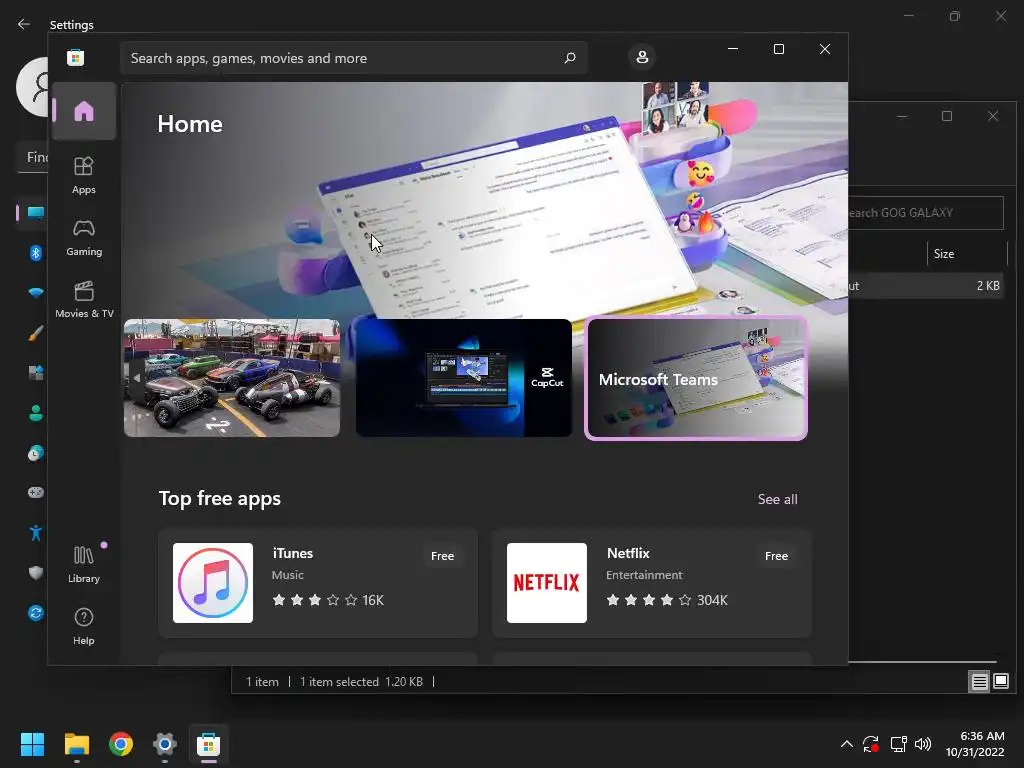Screen dimensions: 1024x768
Task: Open Apps category icon in Settings sidebar
Action: pos(36,373)
